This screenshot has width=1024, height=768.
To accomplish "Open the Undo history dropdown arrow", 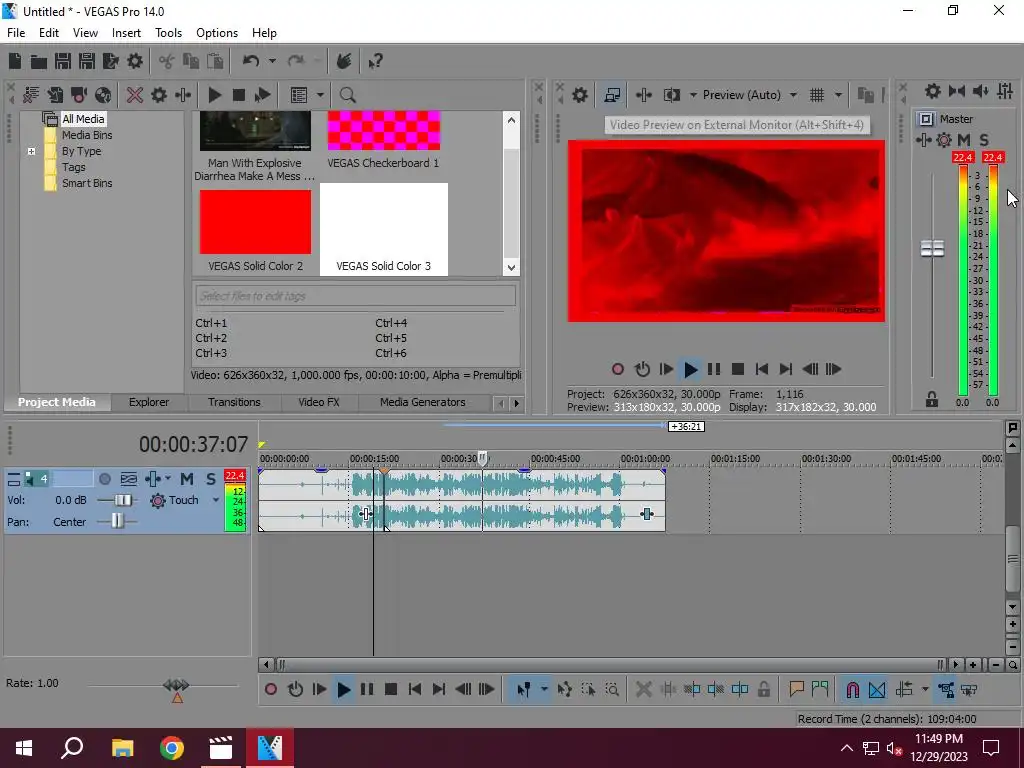I will (x=272, y=61).
